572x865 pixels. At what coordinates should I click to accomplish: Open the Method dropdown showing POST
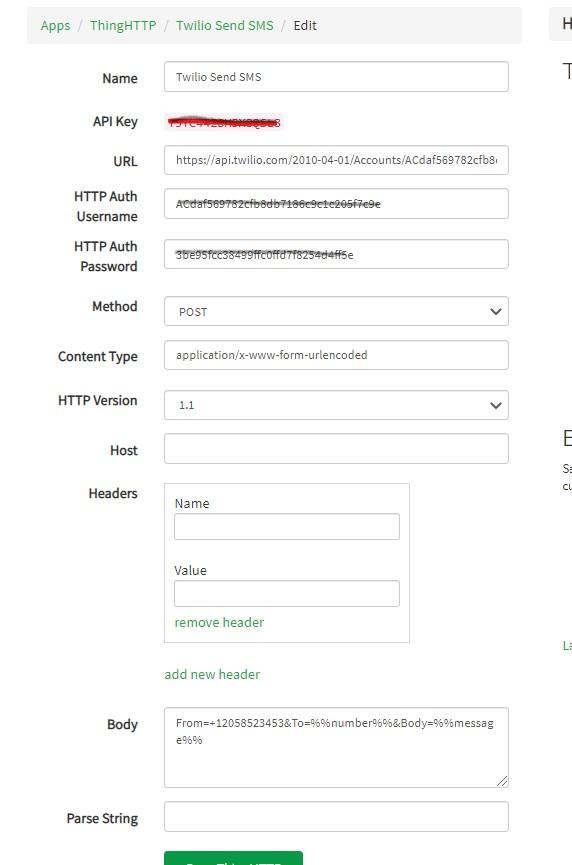click(336, 312)
